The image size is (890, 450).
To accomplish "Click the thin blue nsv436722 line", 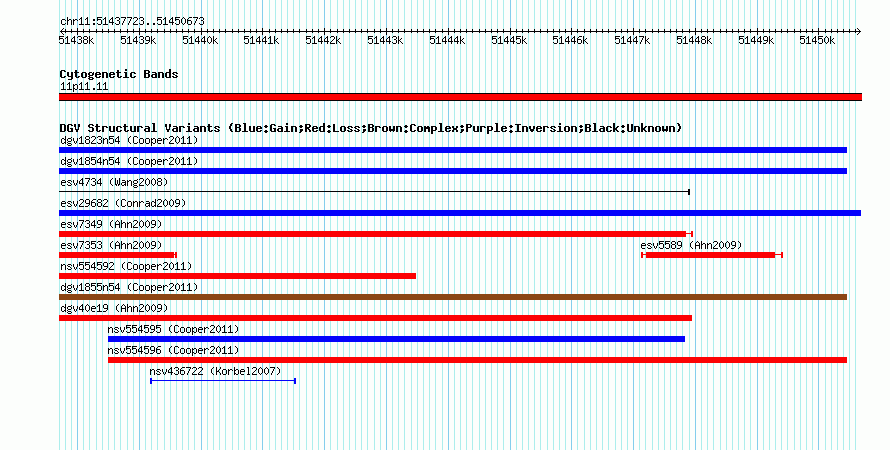I will click(223, 381).
